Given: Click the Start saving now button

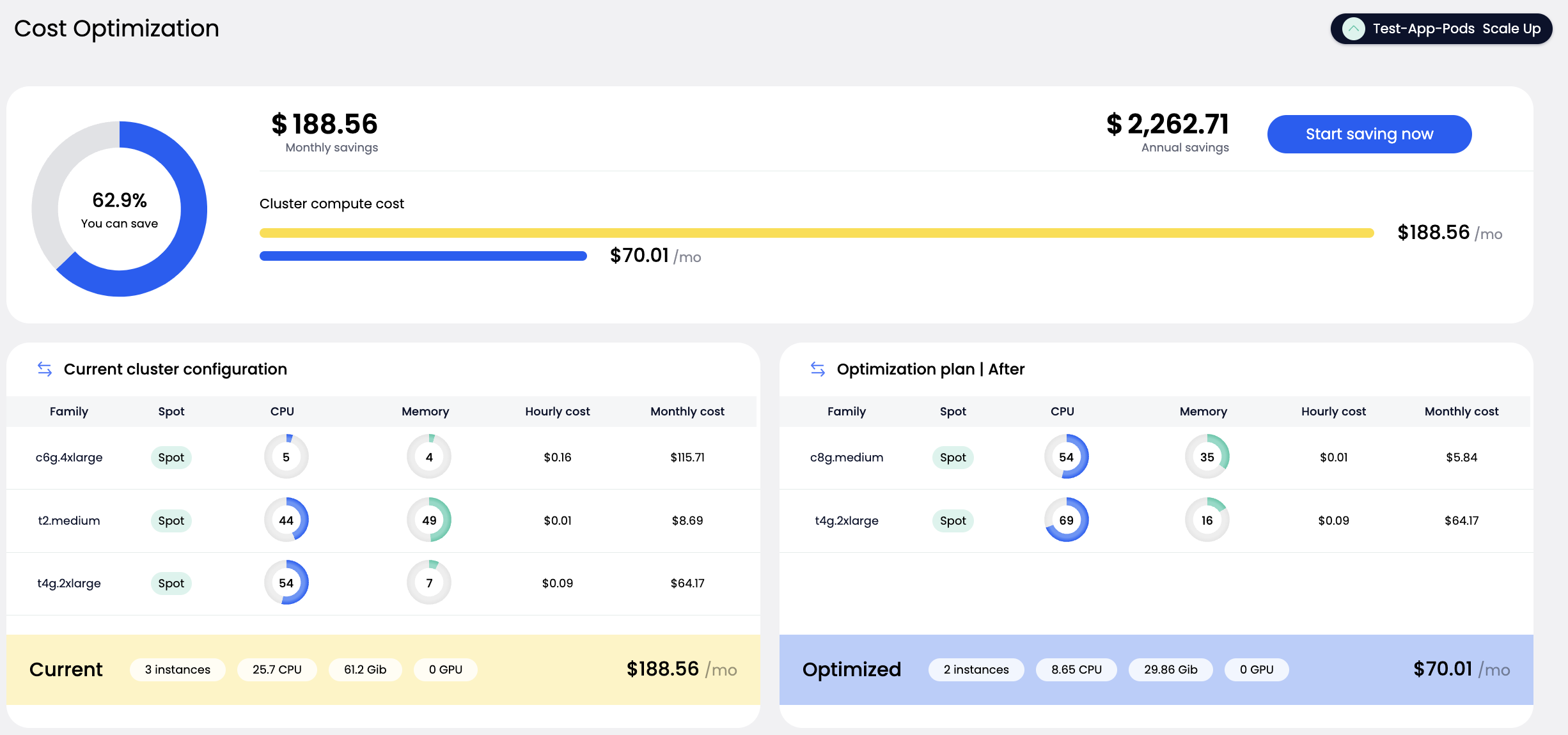Looking at the screenshot, I should pos(1369,134).
